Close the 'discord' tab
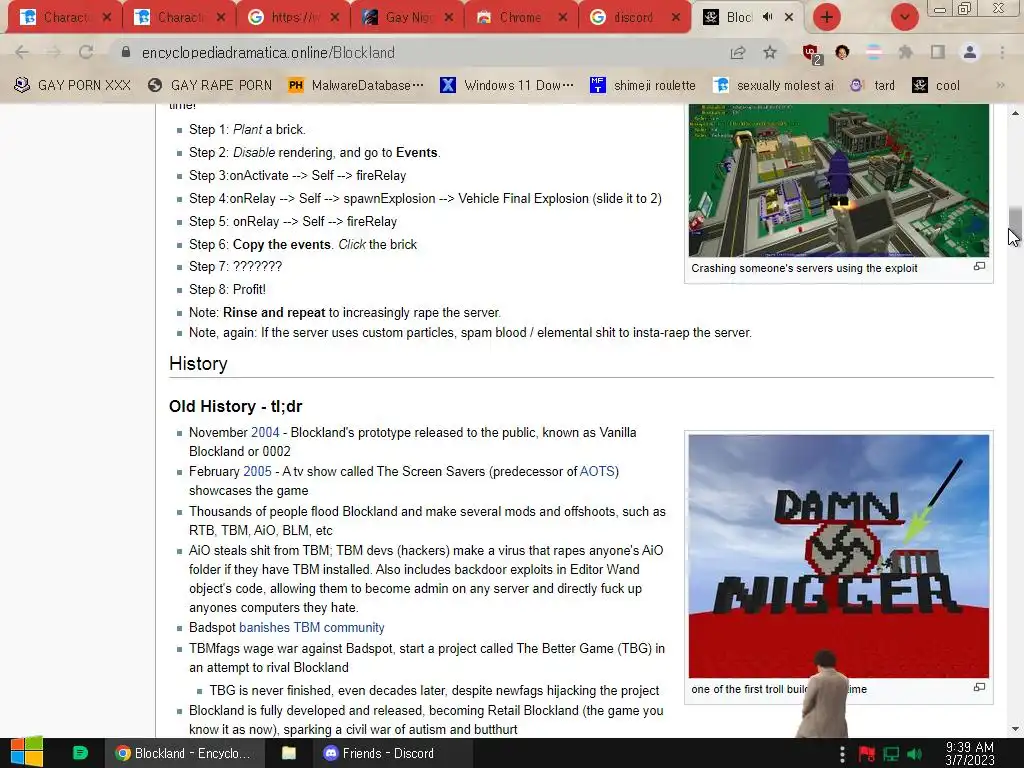 (676, 18)
